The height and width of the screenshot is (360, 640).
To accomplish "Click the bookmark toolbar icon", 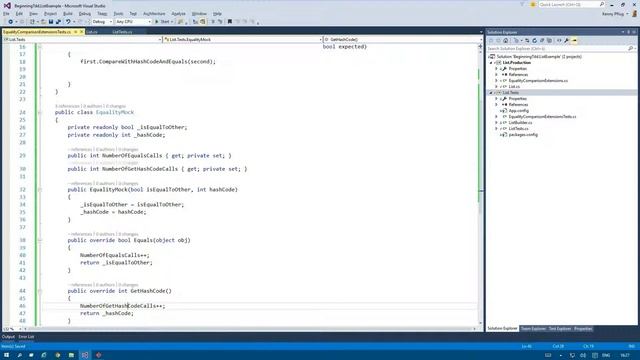I will (230, 22).
